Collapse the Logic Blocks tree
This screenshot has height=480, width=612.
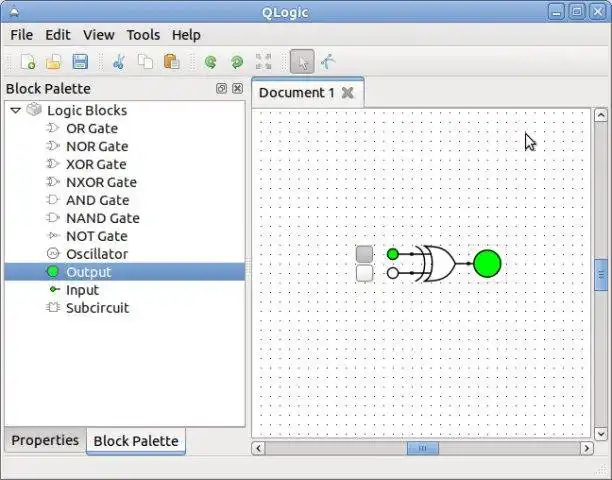click(x=16, y=110)
